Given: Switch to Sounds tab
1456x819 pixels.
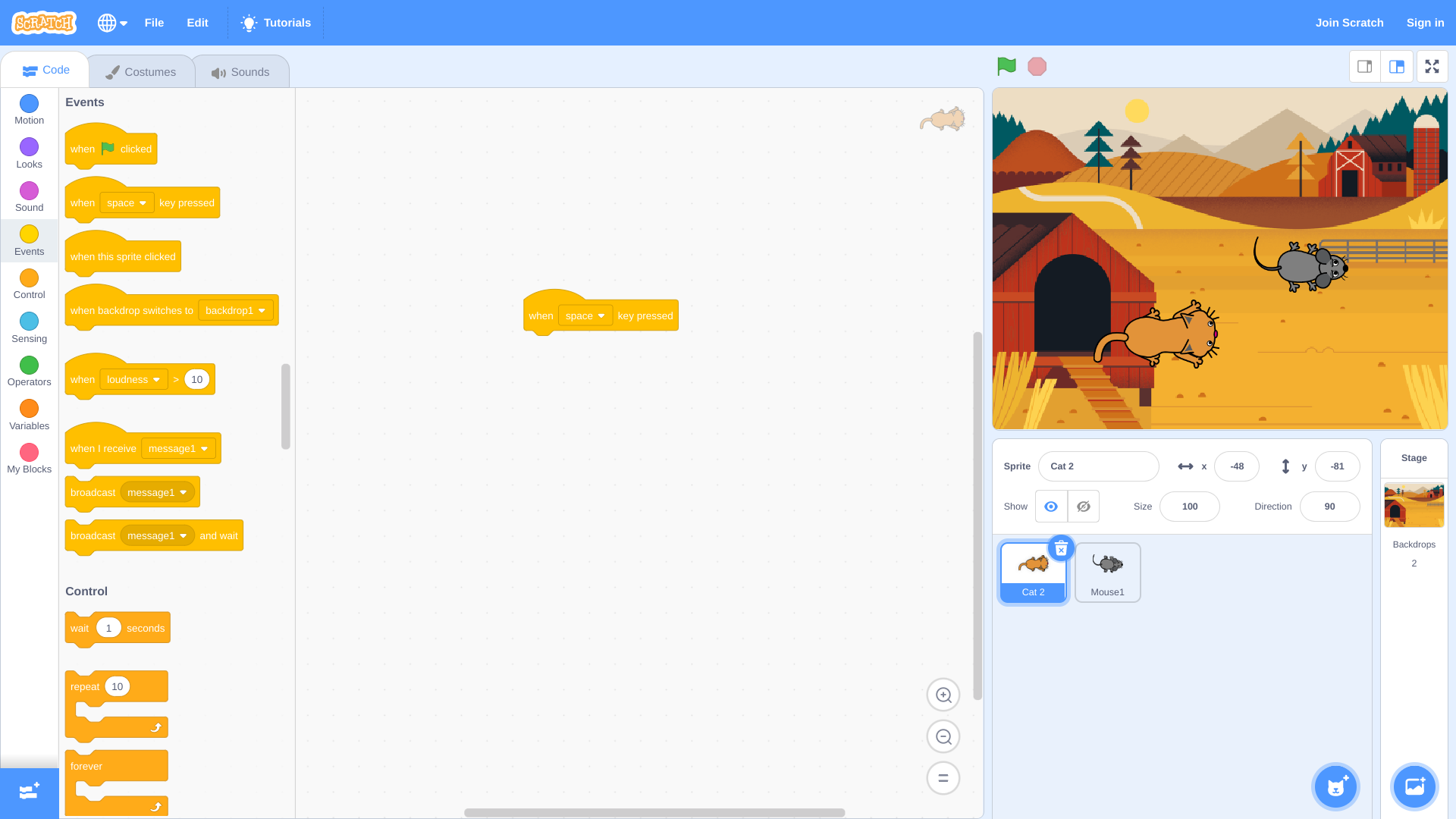Looking at the screenshot, I should point(241,71).
